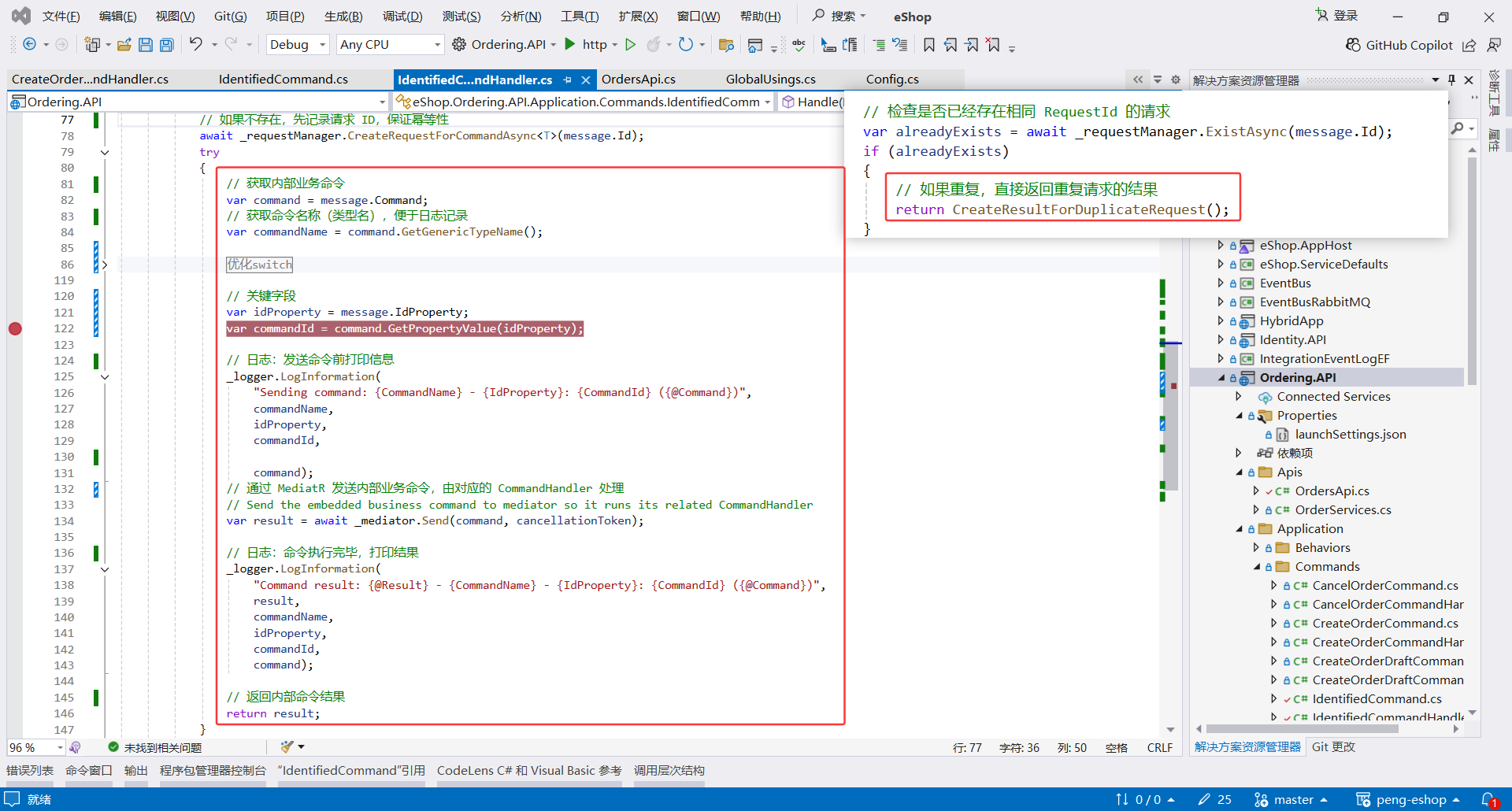Click the Save All toolbar icon
The image size is (1512, 811).
click(x=167, y=45)
